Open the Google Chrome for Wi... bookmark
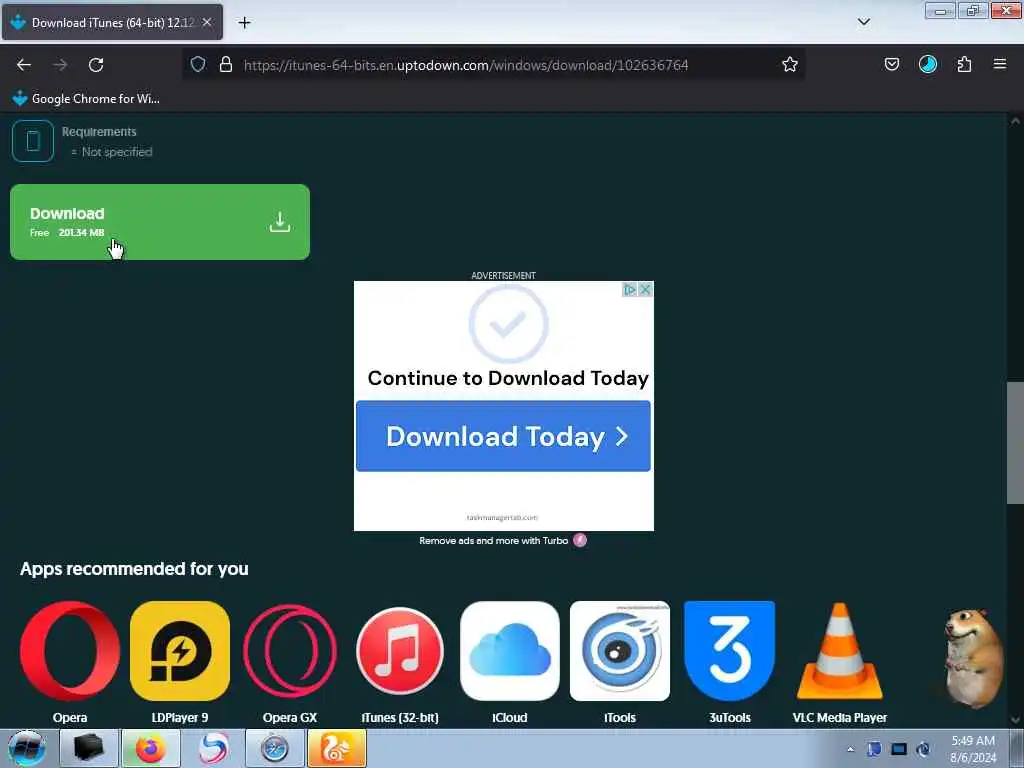Image resolution: width=1024 pixels, height=768 pixels. tap(86, 99)
